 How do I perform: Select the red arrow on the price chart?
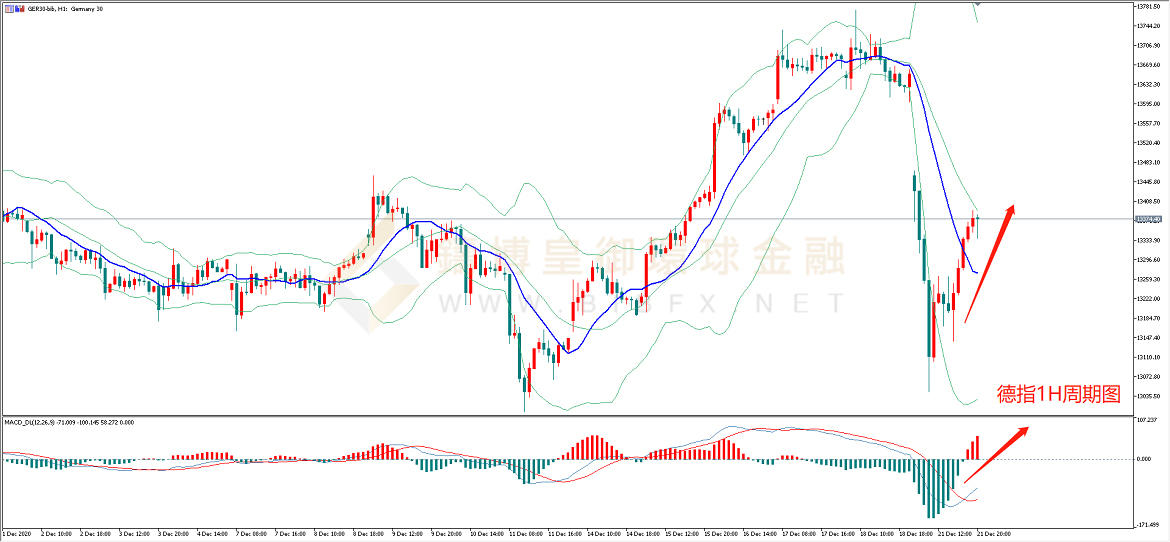point(990,263)
